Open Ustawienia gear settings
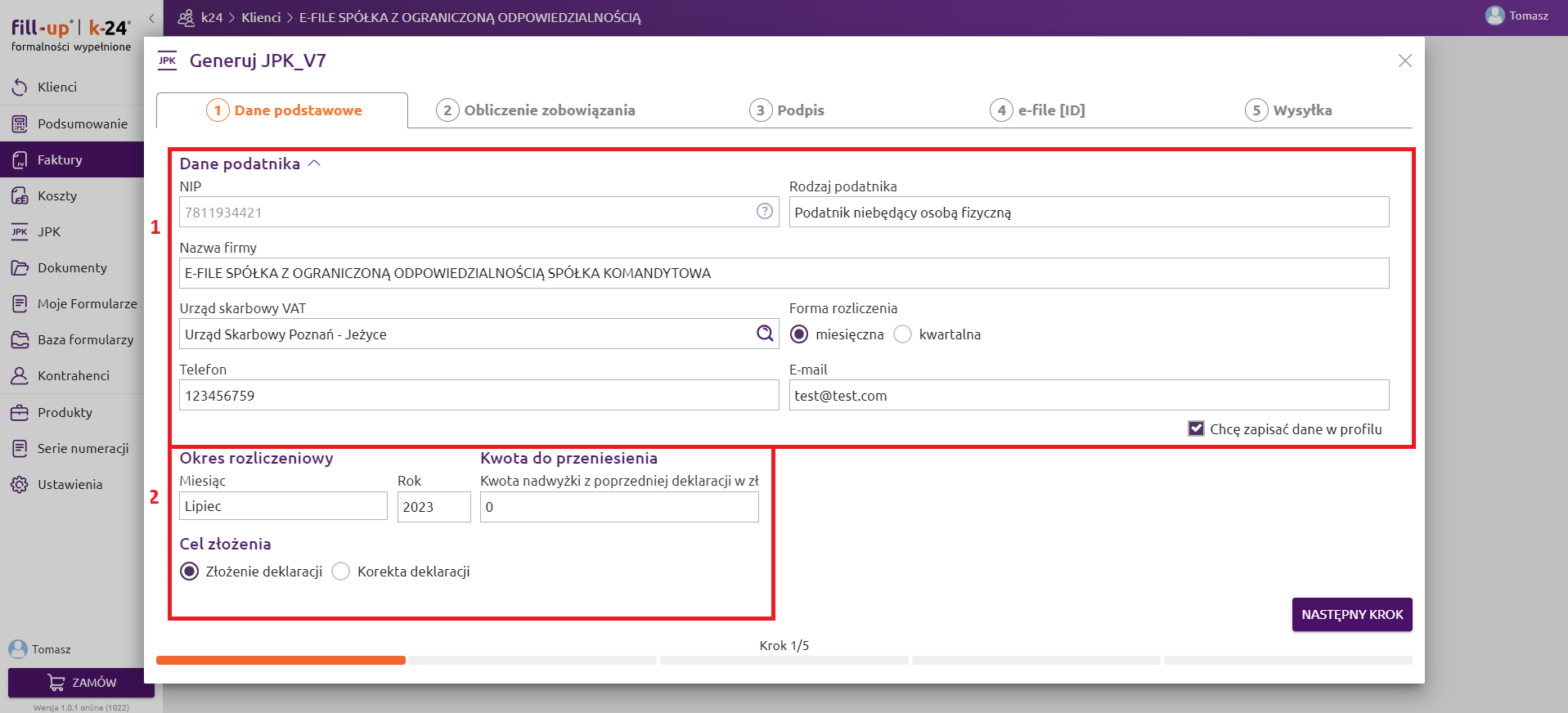This screenshot has height=713, width=1568. tap(20, 485)
